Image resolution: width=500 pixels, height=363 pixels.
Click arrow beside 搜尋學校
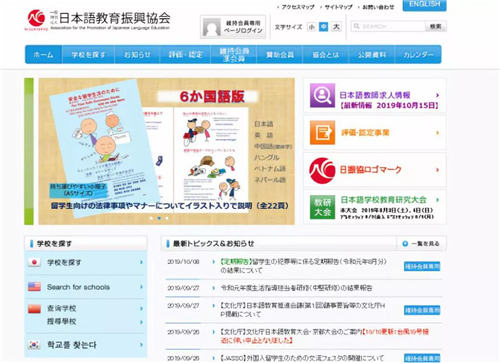(141, 322)
